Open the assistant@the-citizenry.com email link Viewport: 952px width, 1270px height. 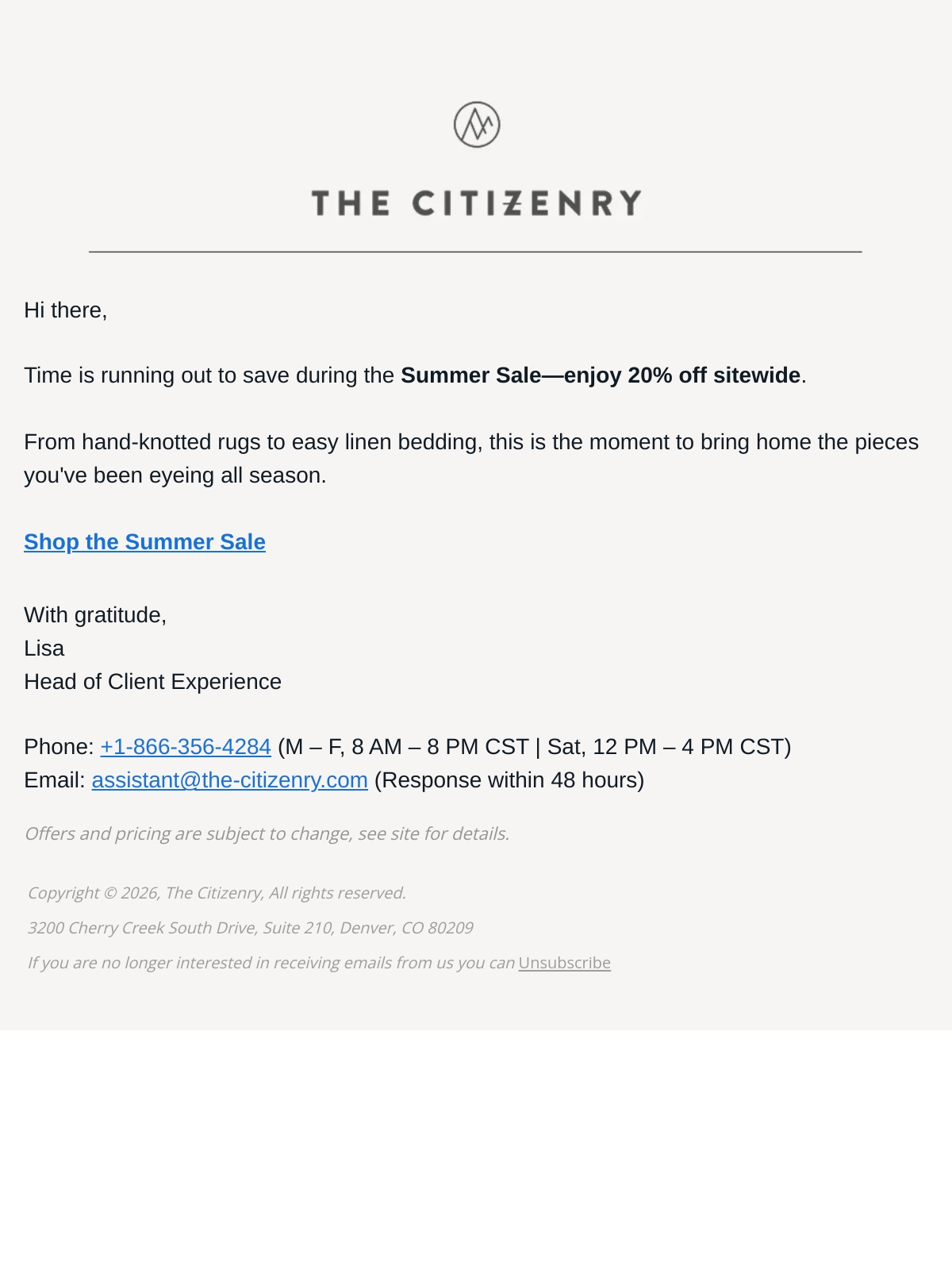(x=229, y=780)
